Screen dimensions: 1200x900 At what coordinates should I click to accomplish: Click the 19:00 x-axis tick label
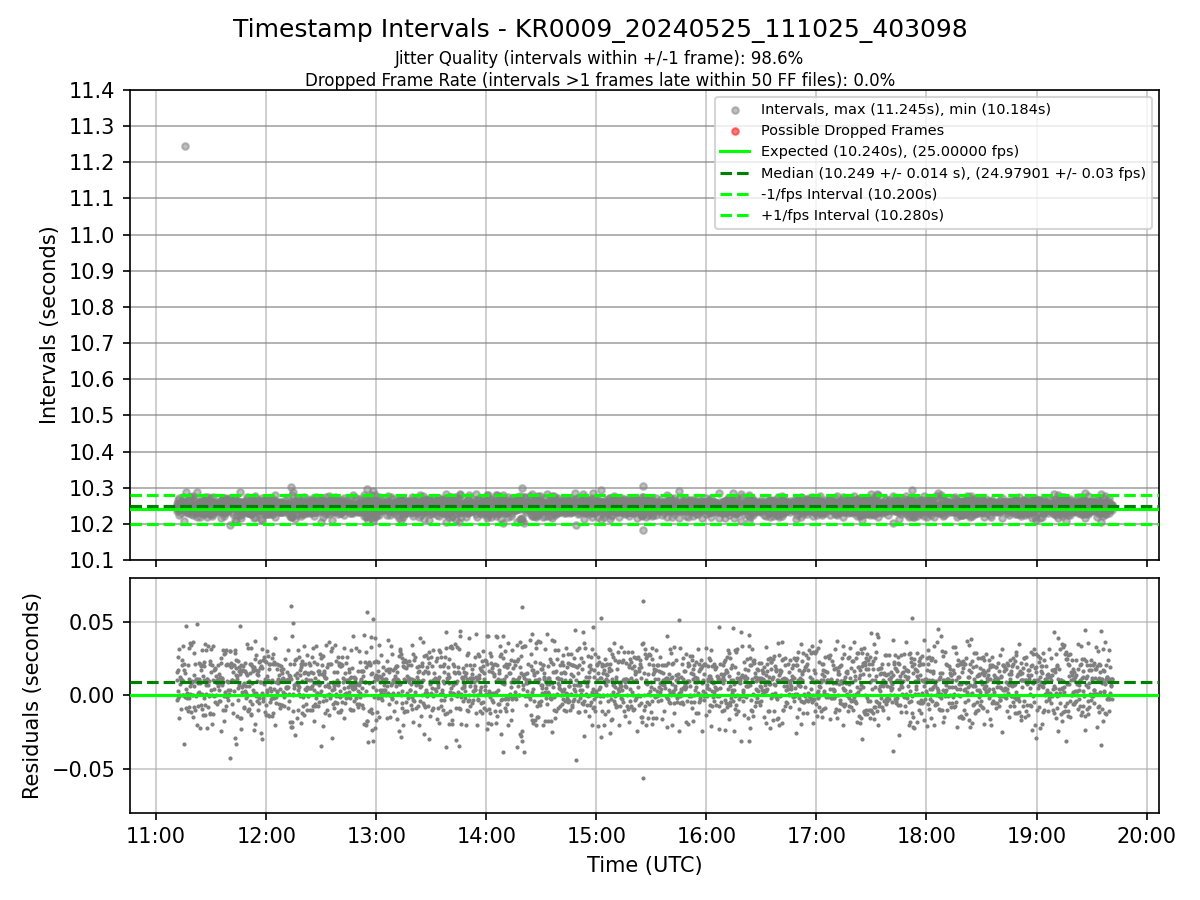[1035, 834]
